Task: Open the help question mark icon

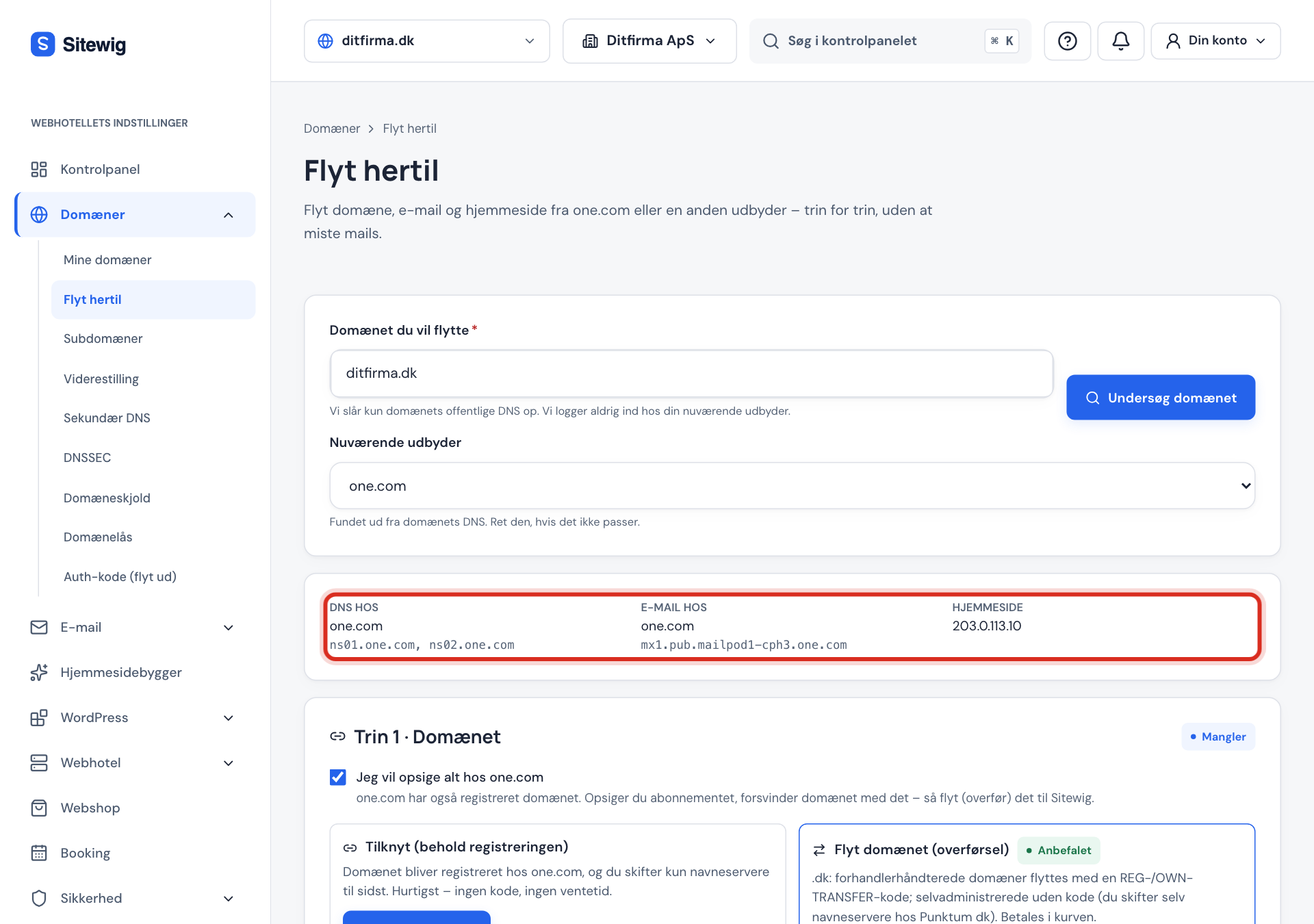Action: pos(1067,41)
